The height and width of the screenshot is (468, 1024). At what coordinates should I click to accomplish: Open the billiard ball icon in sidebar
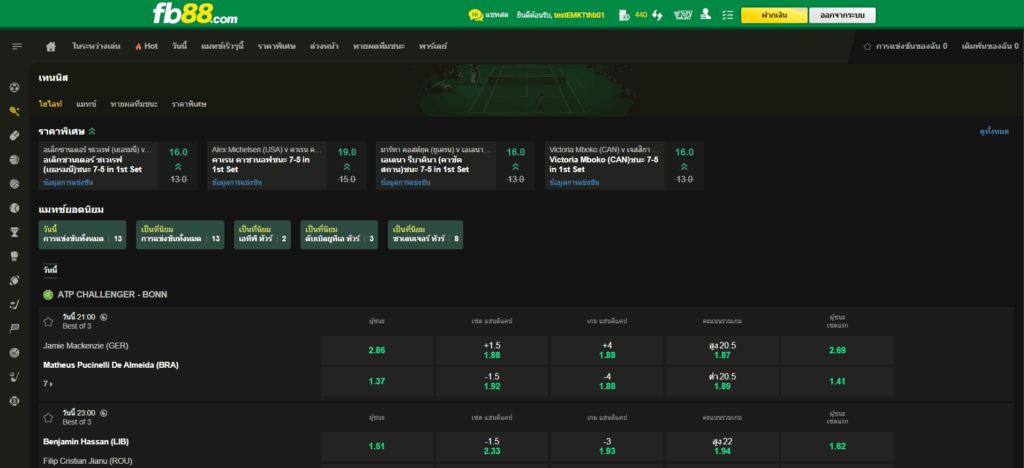click(14, 401)
